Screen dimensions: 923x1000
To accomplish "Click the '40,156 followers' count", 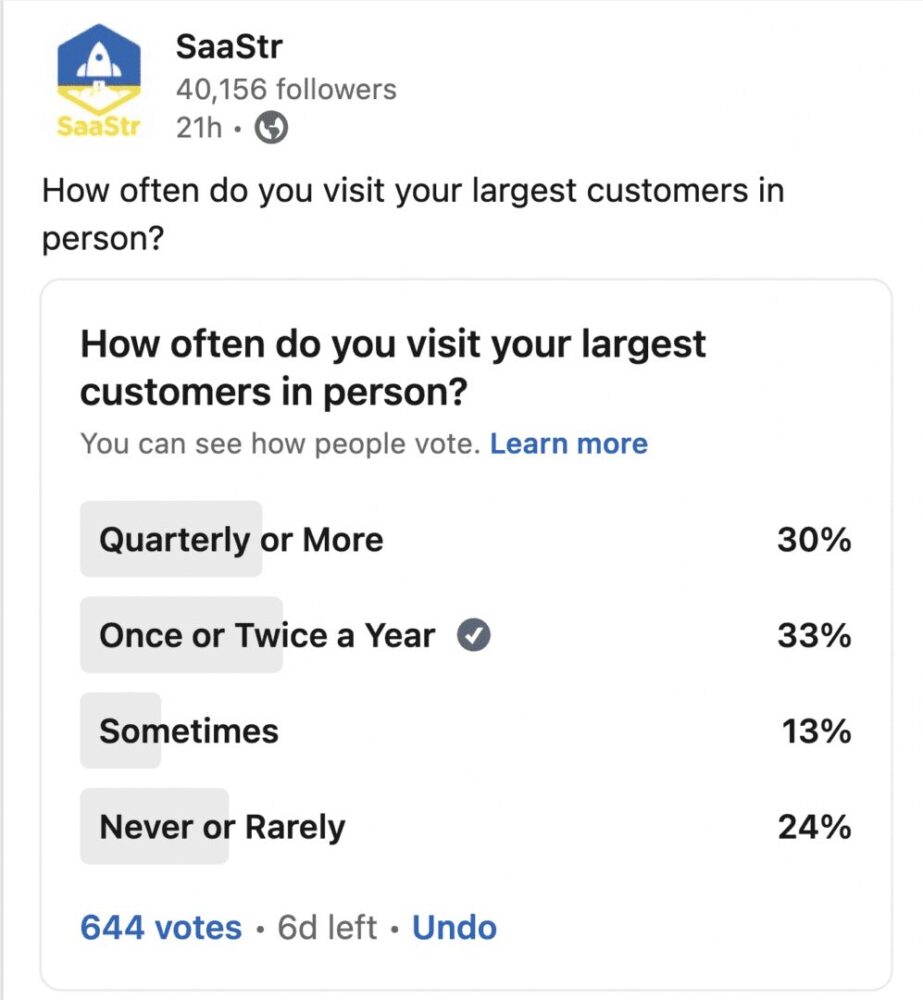I will [287, 89].
